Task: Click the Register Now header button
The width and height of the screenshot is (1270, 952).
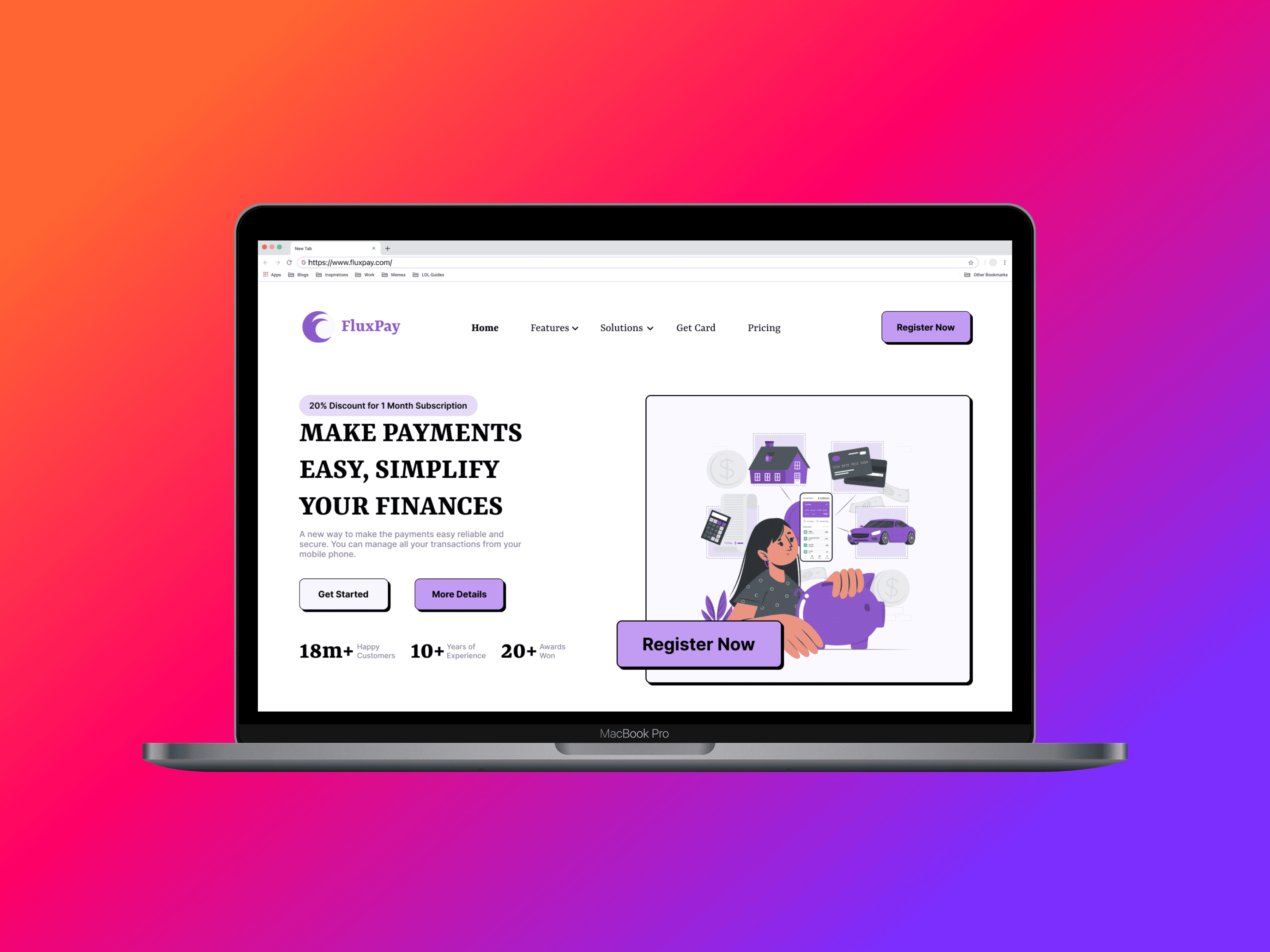Action: [x=925, y=327]
